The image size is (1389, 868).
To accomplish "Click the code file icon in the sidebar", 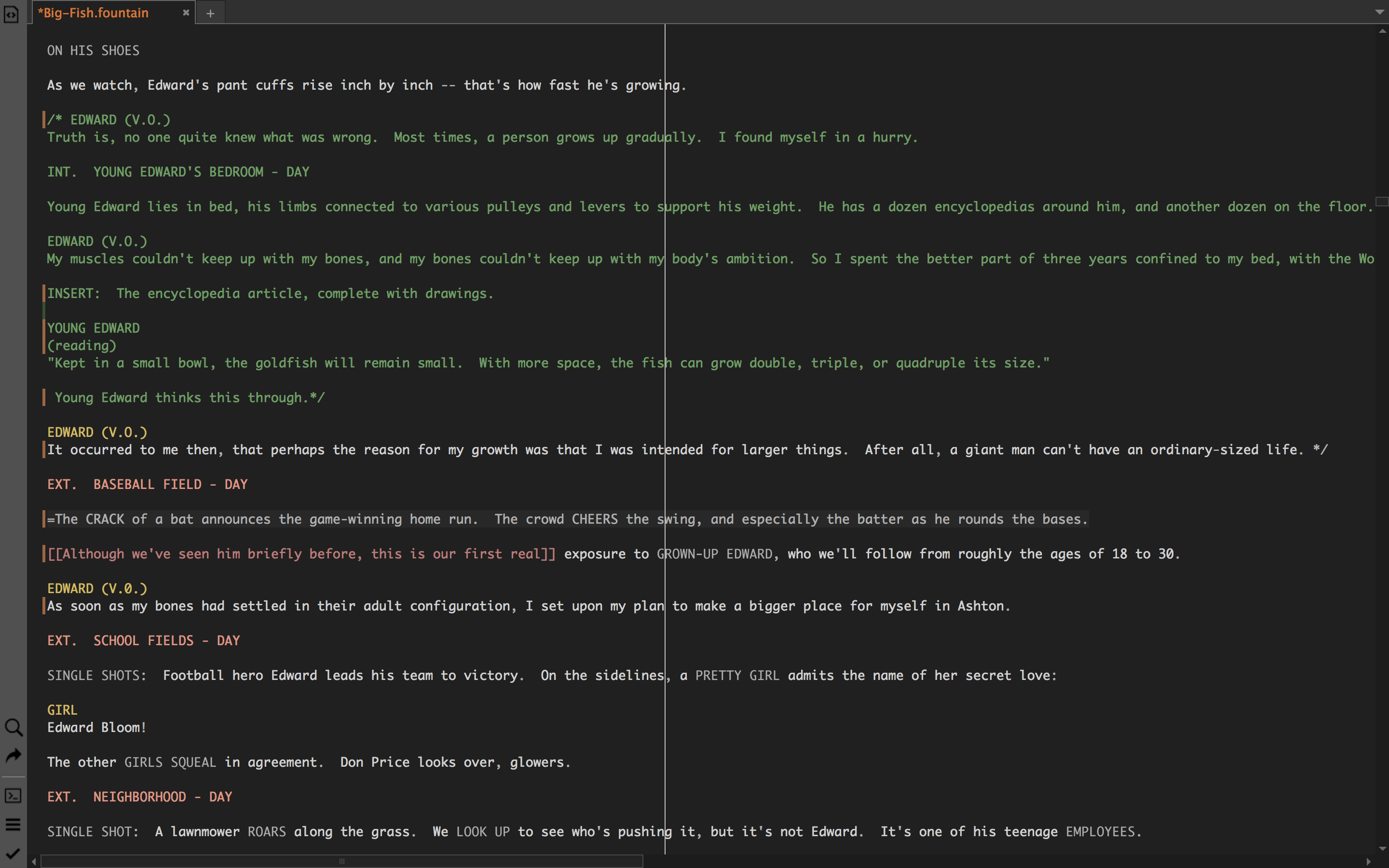I will (11, 14).
